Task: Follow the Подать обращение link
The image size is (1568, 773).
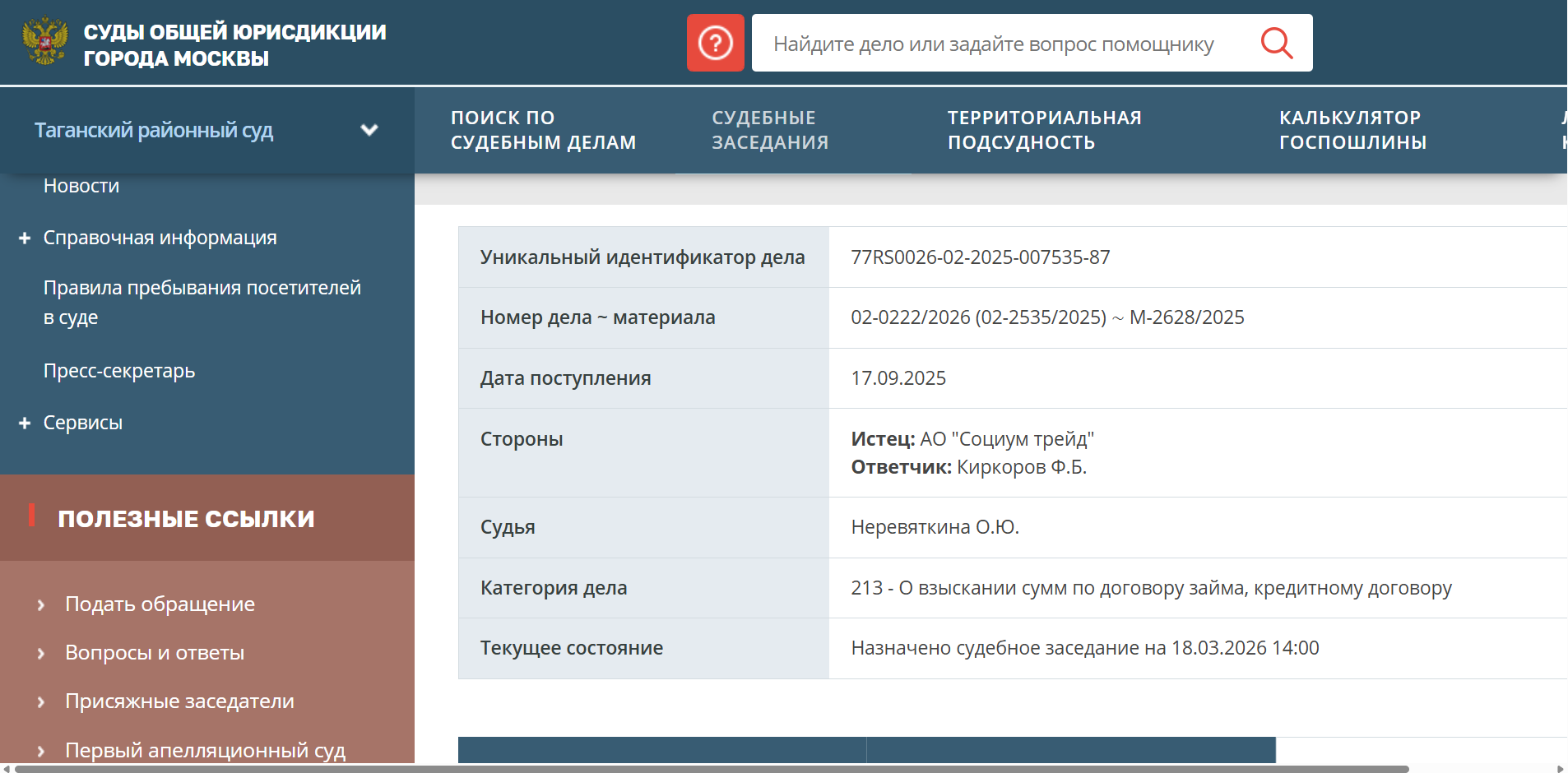Action: 160,604
